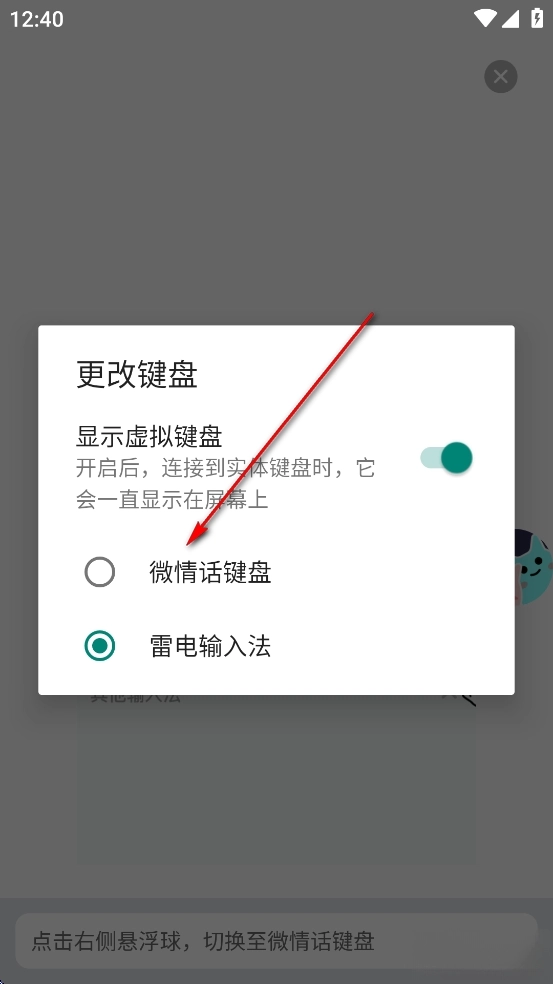Tap the Wi-Fi signal status icon
553x984 pixels.
click(485, 18)
